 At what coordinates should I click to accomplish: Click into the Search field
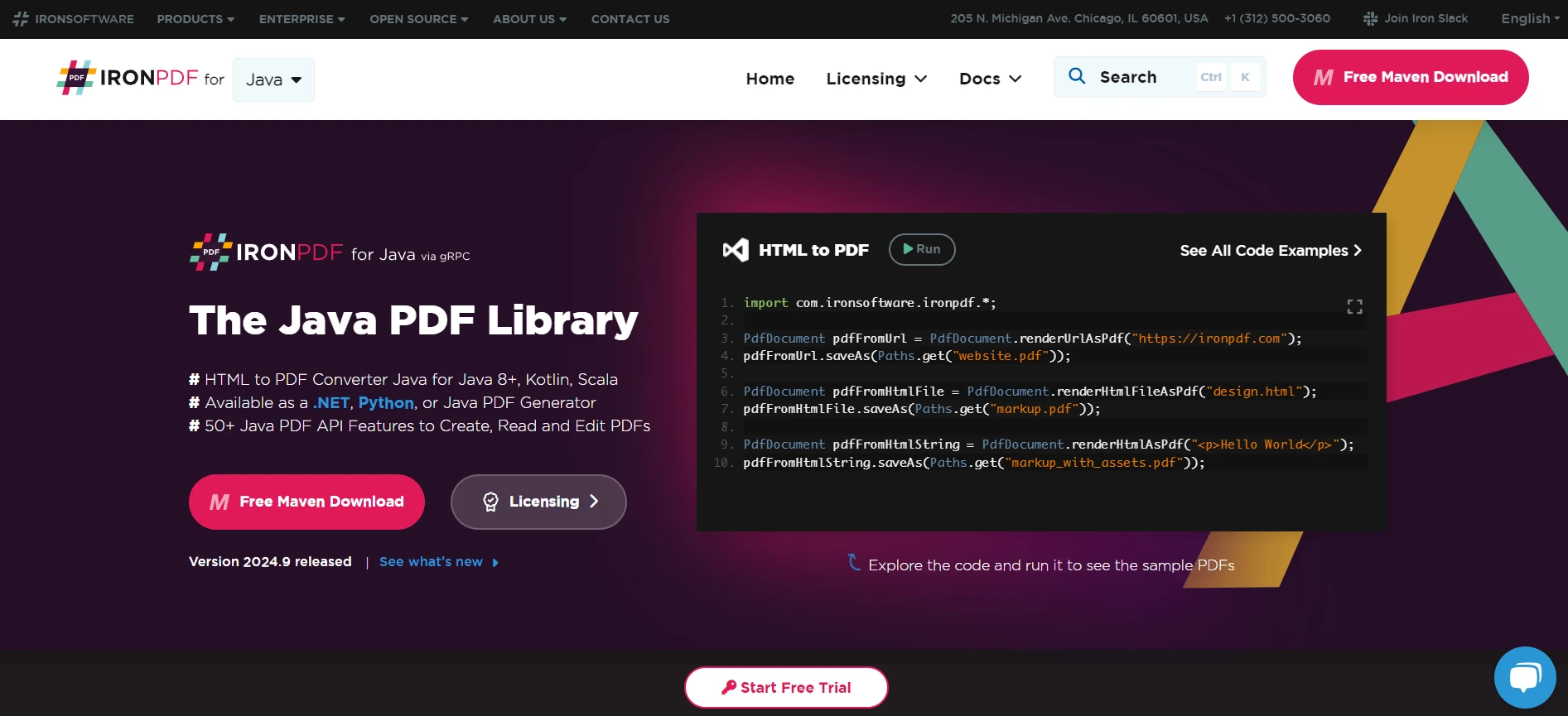point(1160,77)
